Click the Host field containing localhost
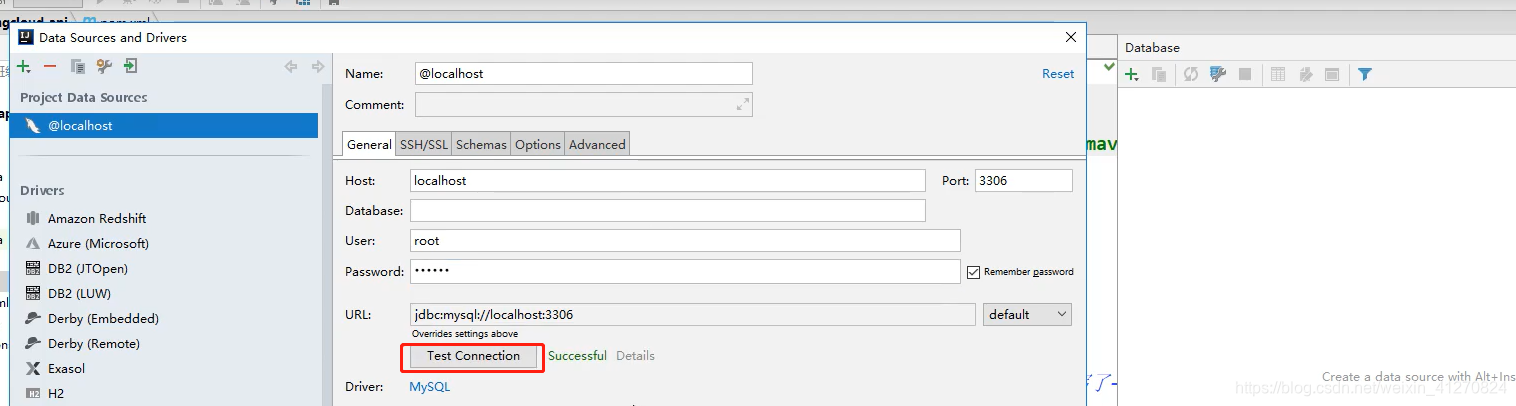 (667, 181)
